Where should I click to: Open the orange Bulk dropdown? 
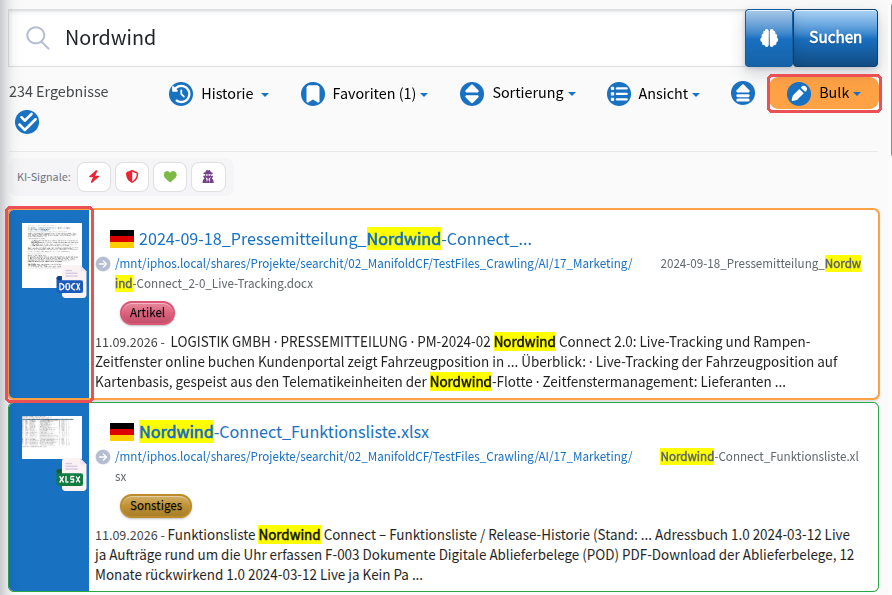point(824,93)
